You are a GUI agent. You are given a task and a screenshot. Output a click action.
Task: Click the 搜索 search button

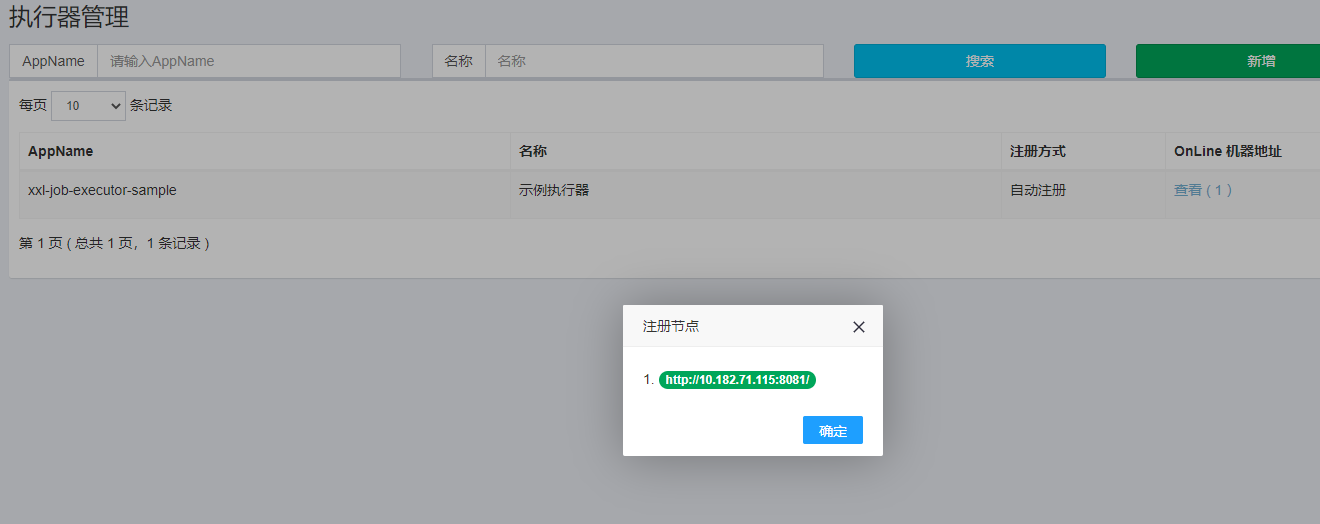(979, 61)
